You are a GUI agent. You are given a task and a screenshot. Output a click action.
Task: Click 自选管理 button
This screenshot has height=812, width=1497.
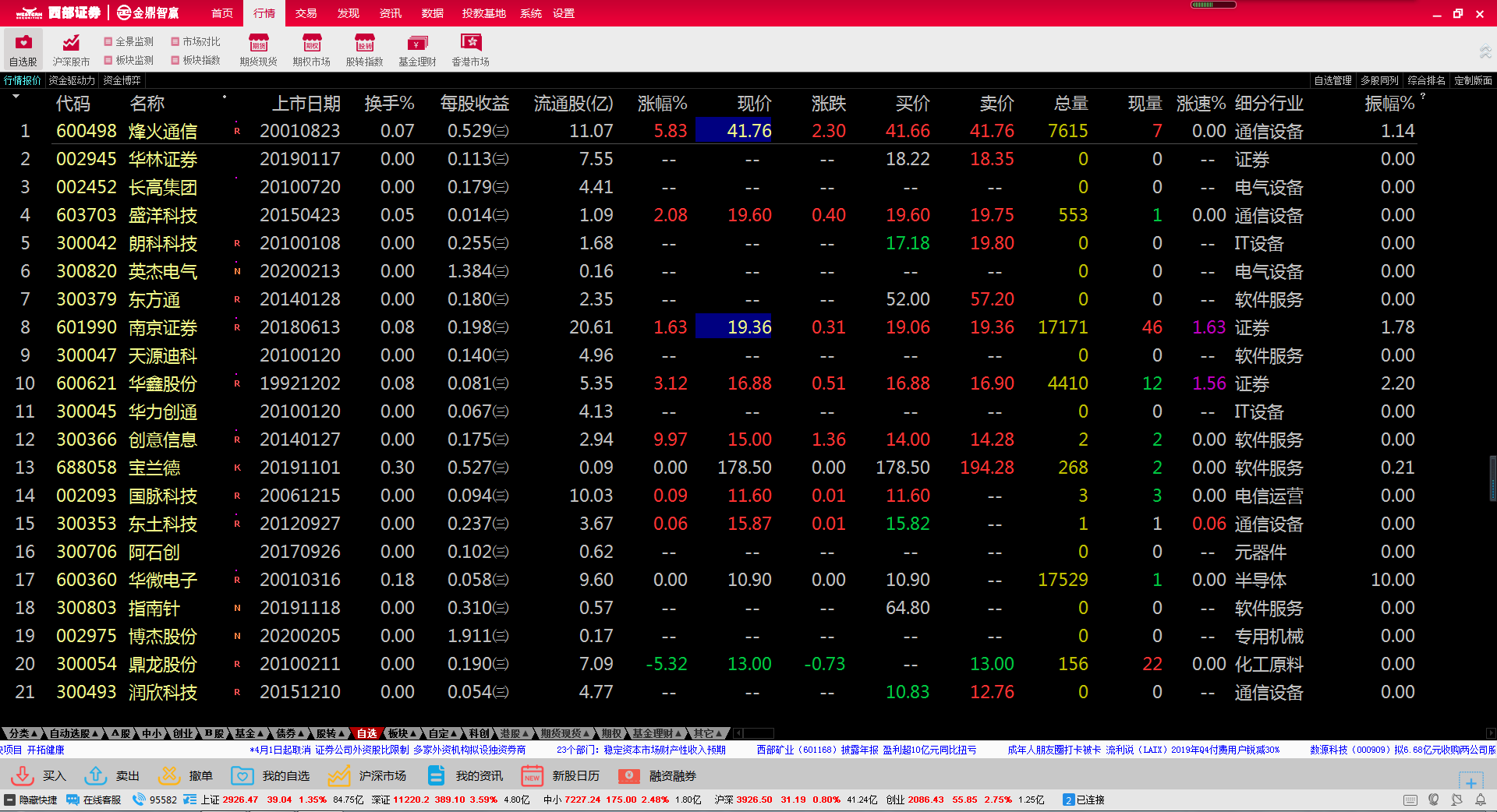point(1332,80)
